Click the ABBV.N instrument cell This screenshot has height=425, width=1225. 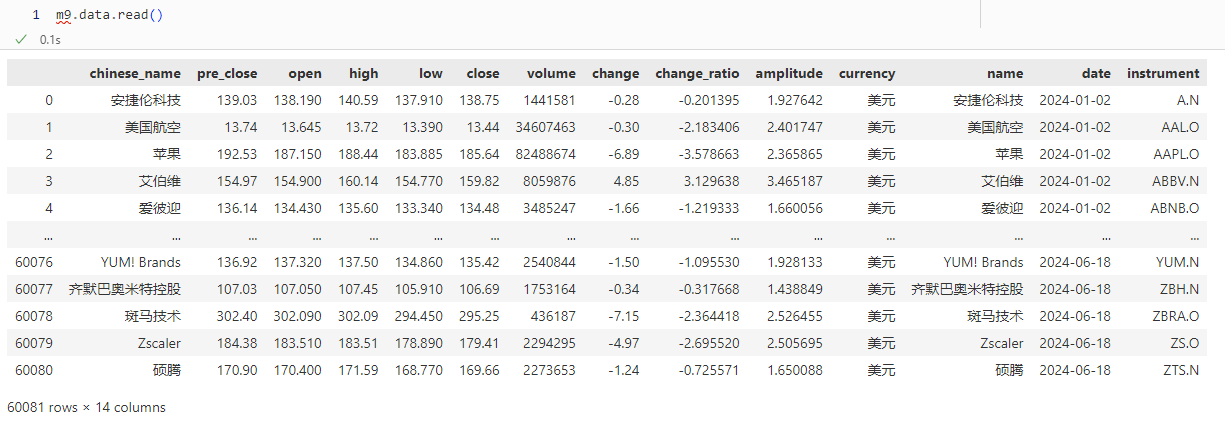click(1177, 181)
